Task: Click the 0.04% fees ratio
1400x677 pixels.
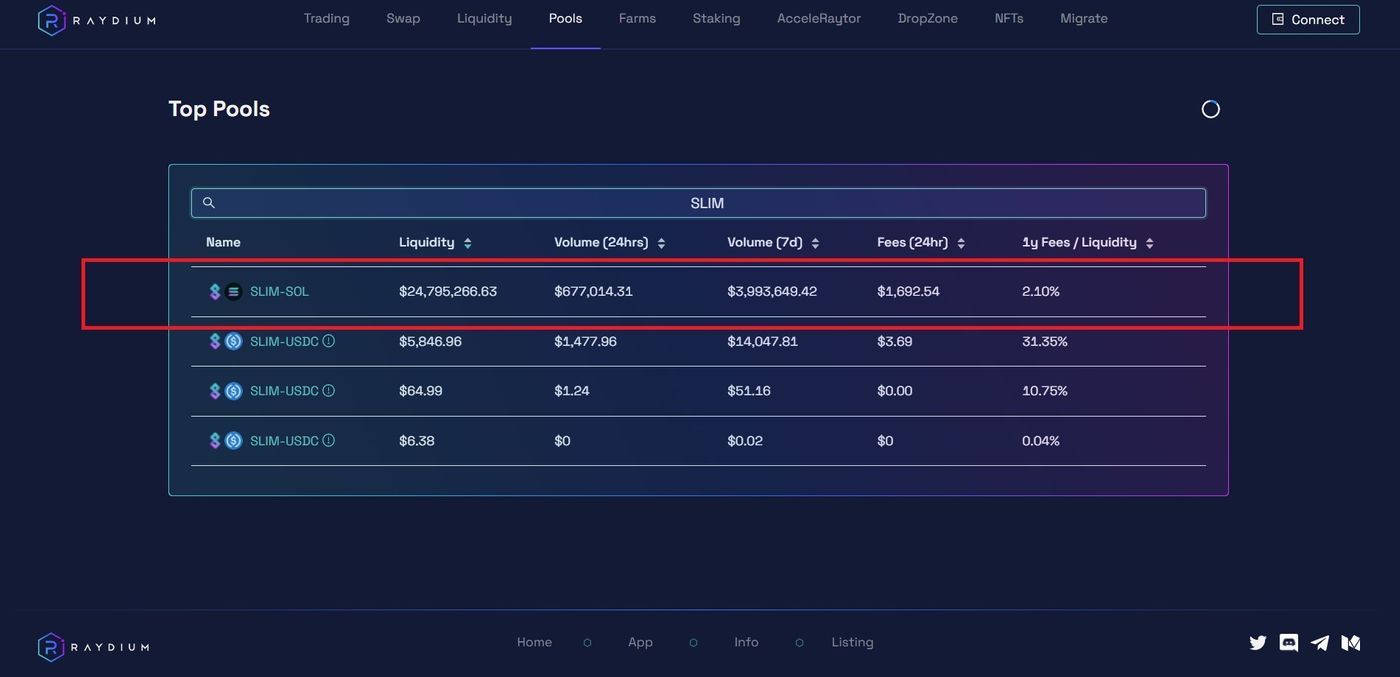Action: click(x=1041, y=441)
